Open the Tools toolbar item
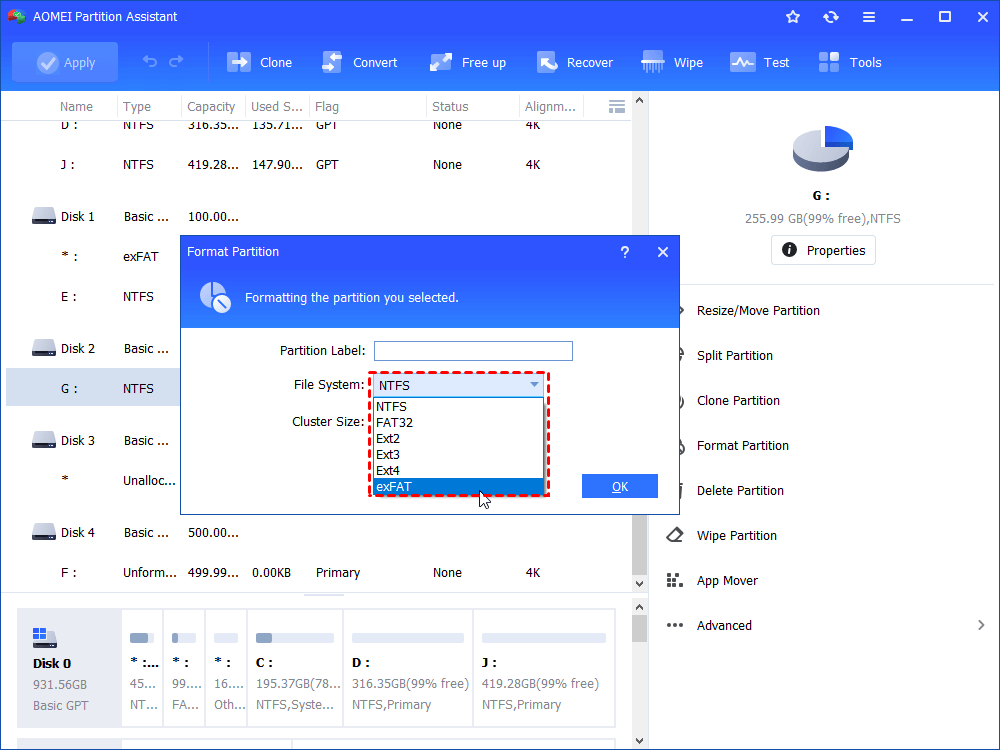This screenshot has width=1000, height=750. [x=849, y=61]
